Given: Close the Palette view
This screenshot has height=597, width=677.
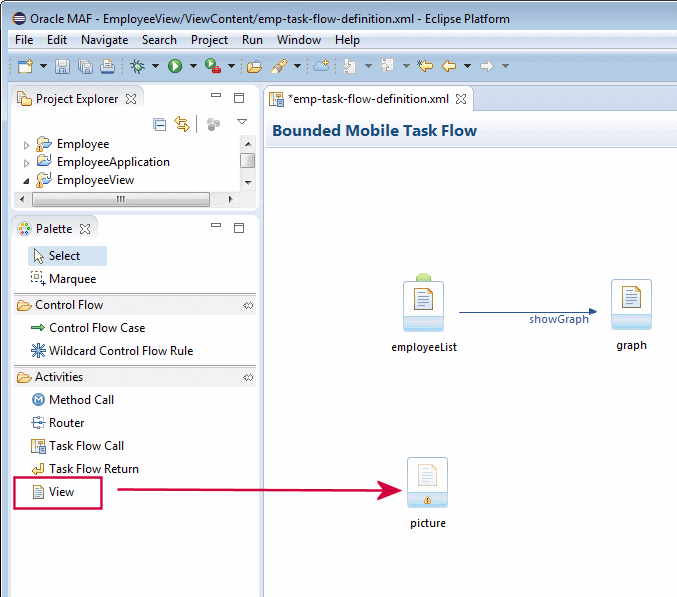Looking at the screenshot, I should [85, 229].
